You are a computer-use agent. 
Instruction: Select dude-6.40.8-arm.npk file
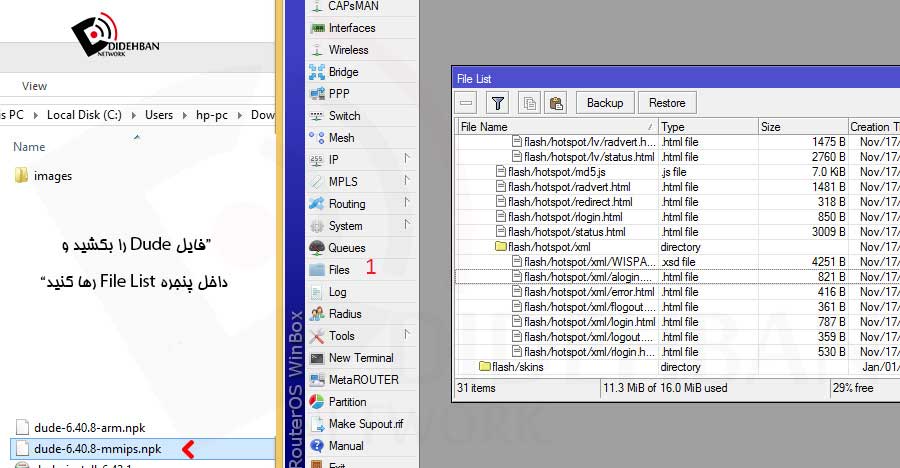pos(80,428)
